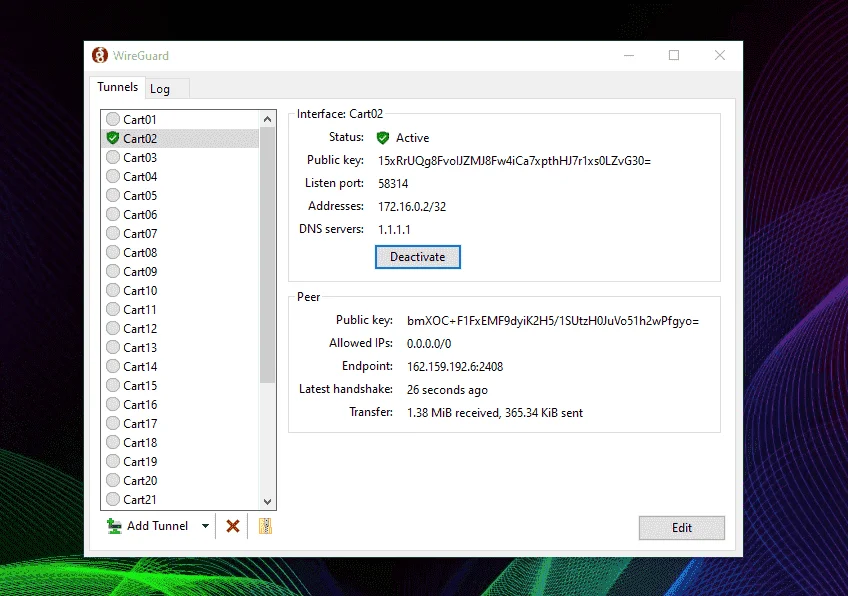Screen dimensions: 848x596
Task: Select the Cart09 tunnel
Action: (x=180, y=271)
